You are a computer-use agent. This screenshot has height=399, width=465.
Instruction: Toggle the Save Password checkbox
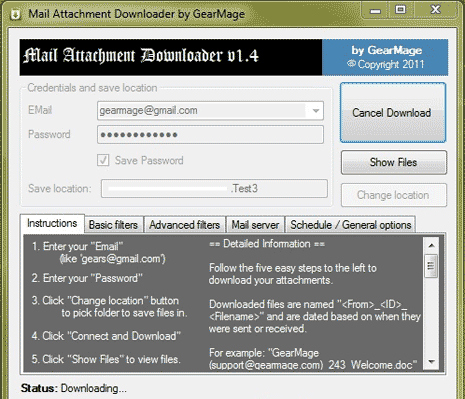(103, 160)
